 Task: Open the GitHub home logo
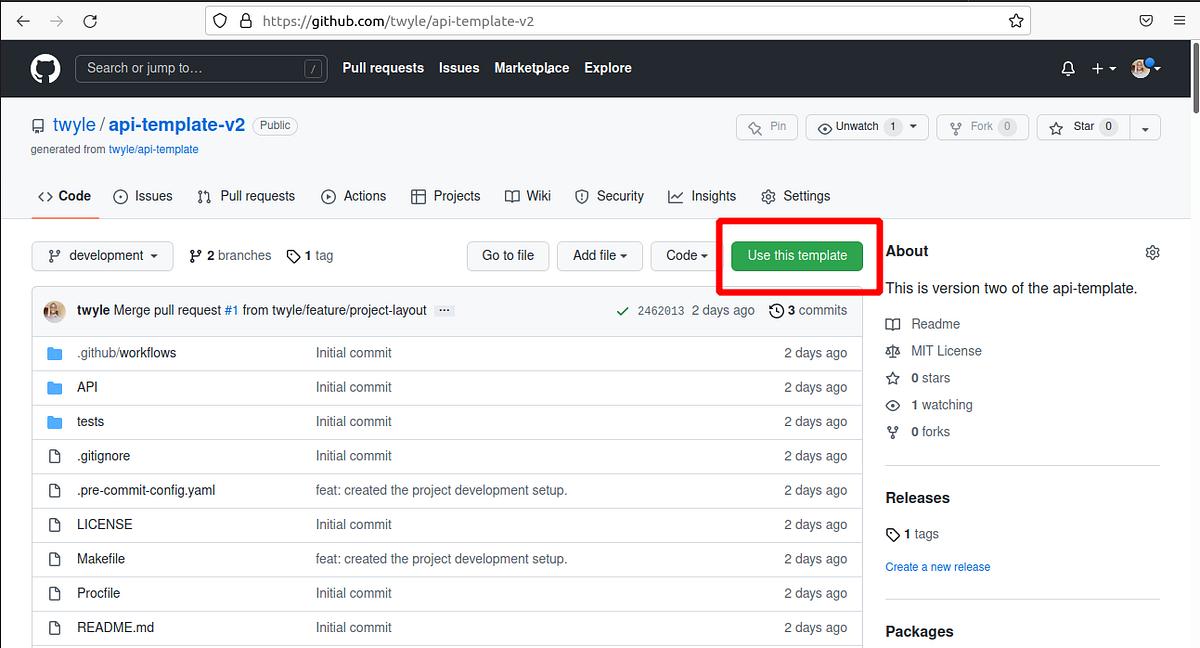pyautogui.click(x=45, y=68)
